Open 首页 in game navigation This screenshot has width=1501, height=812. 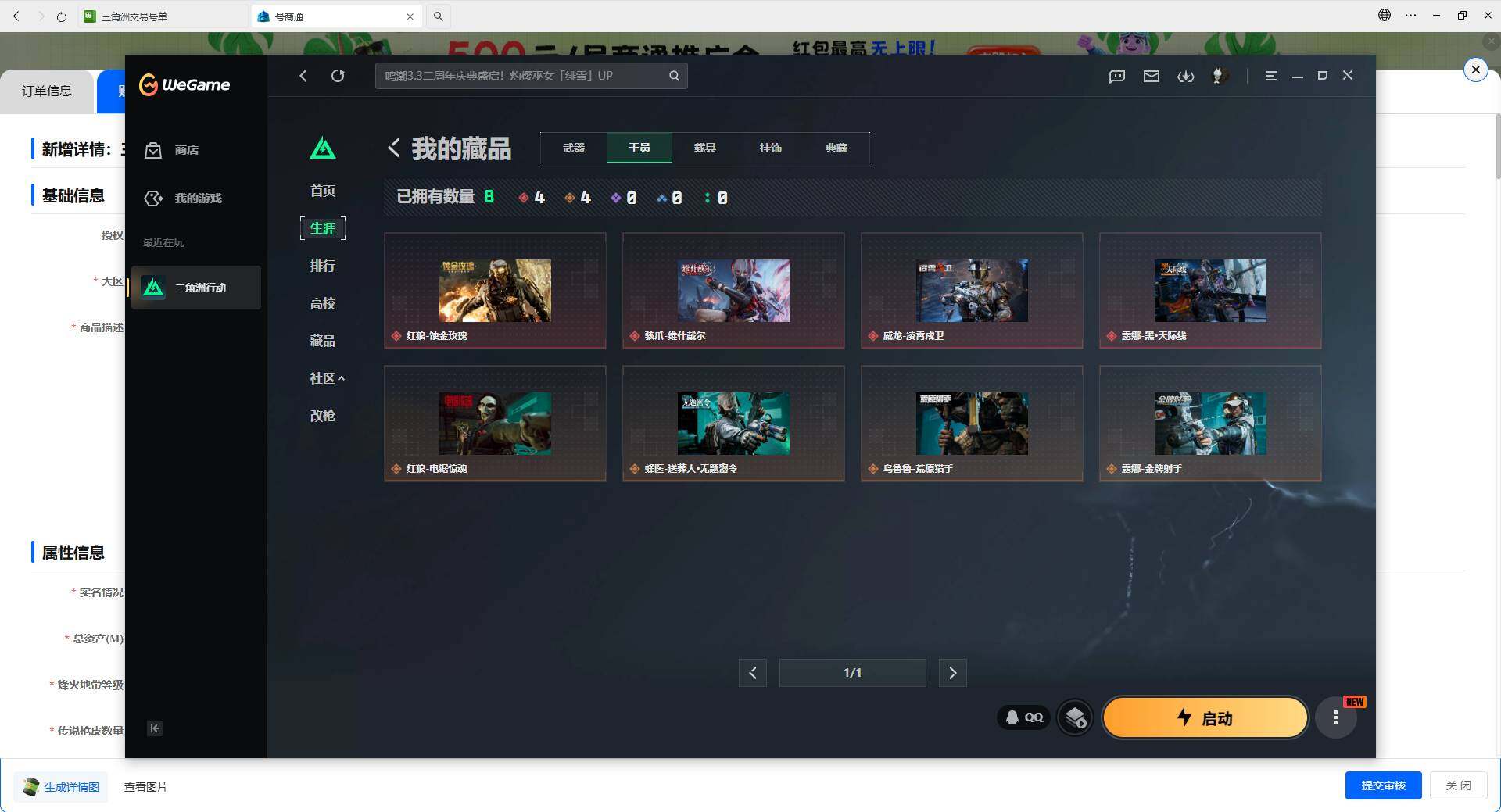tap(323, 191)
